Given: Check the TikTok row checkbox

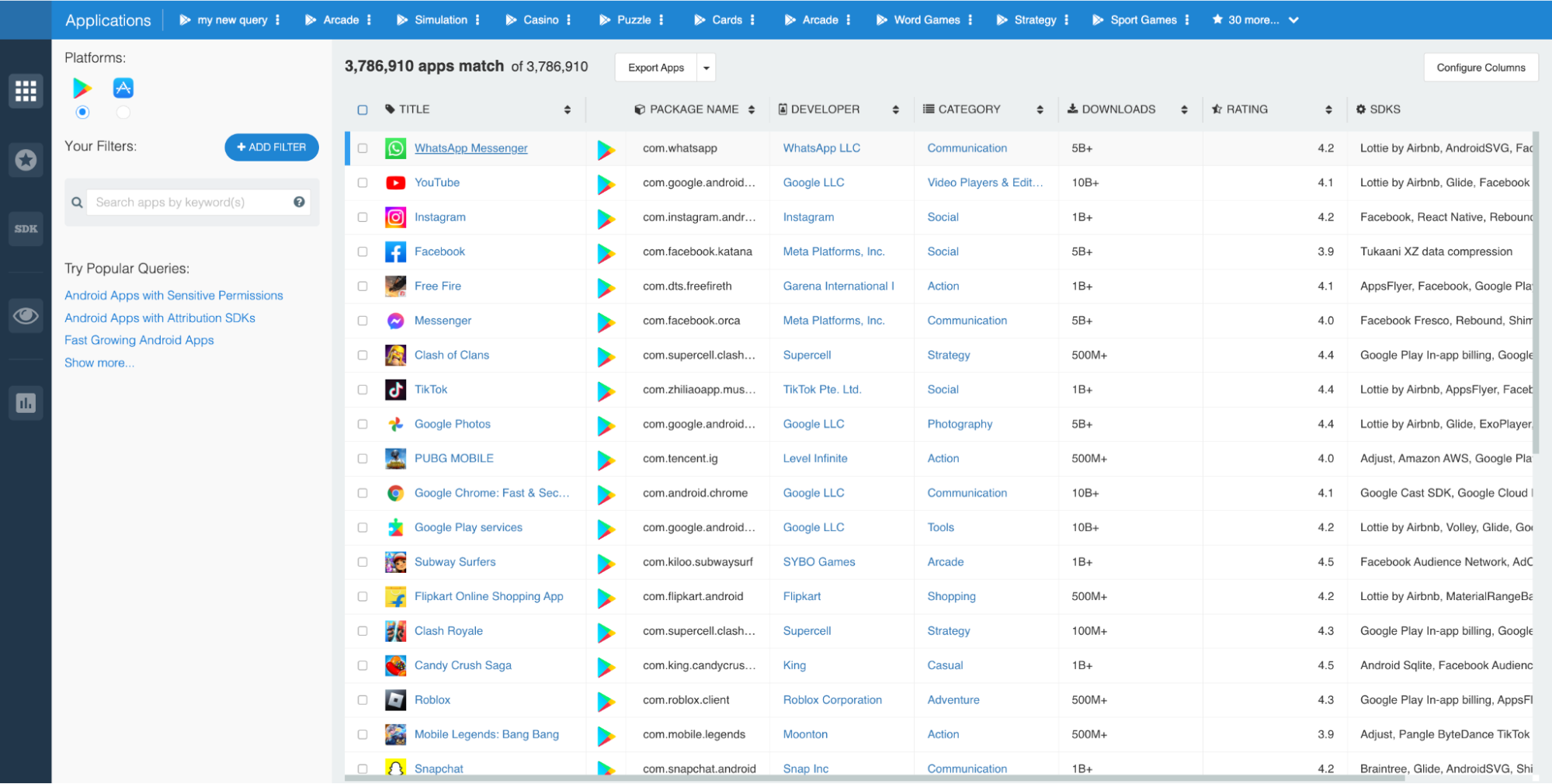Looking at the screenshot, I should (x=363, y=390).
